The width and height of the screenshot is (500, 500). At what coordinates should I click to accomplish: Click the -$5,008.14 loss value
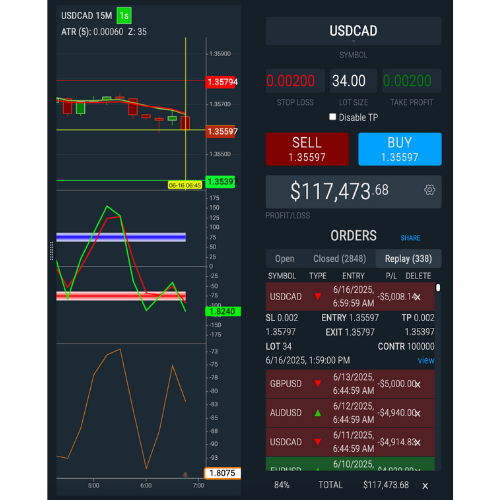point(396,297)
